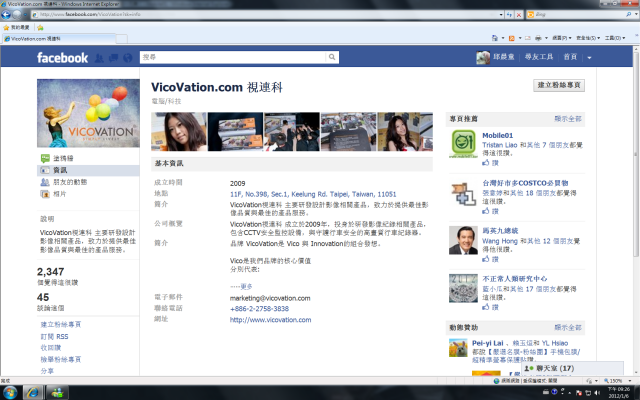Image resolution: width=640 pixels, height=400 pixels.
Task: Click 馬英九 portrait thumbnail
Action: pos(463,240)
